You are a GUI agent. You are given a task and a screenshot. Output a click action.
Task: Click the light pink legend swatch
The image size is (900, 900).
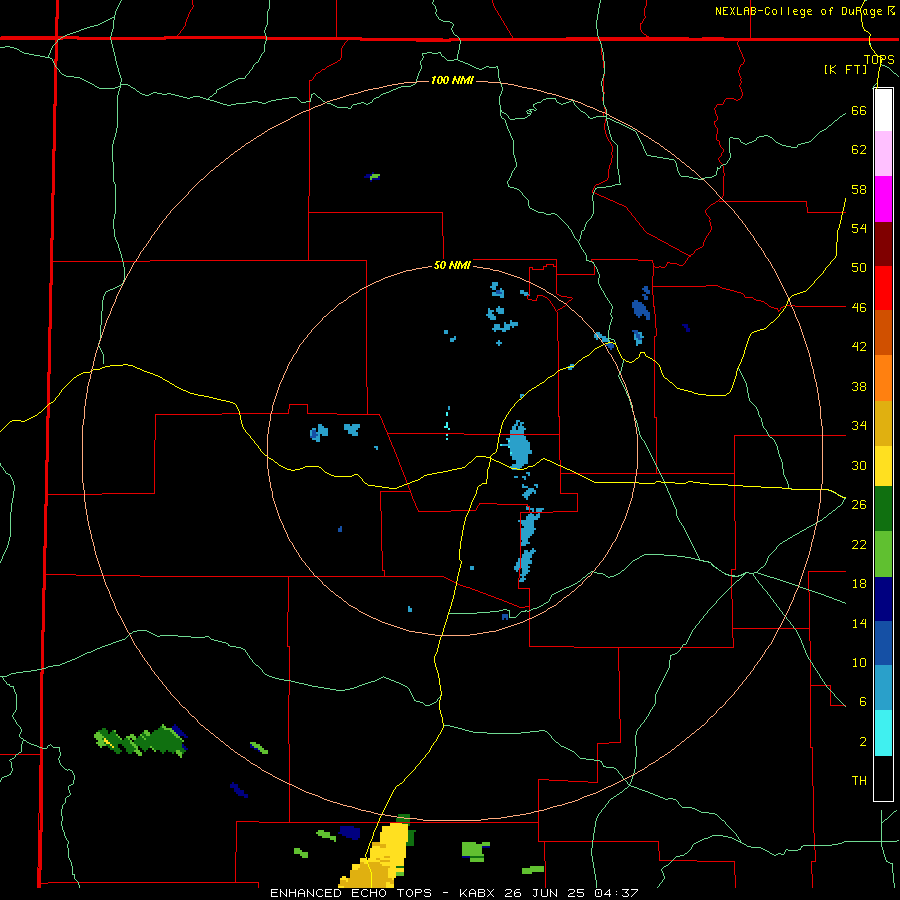[883, 153]
